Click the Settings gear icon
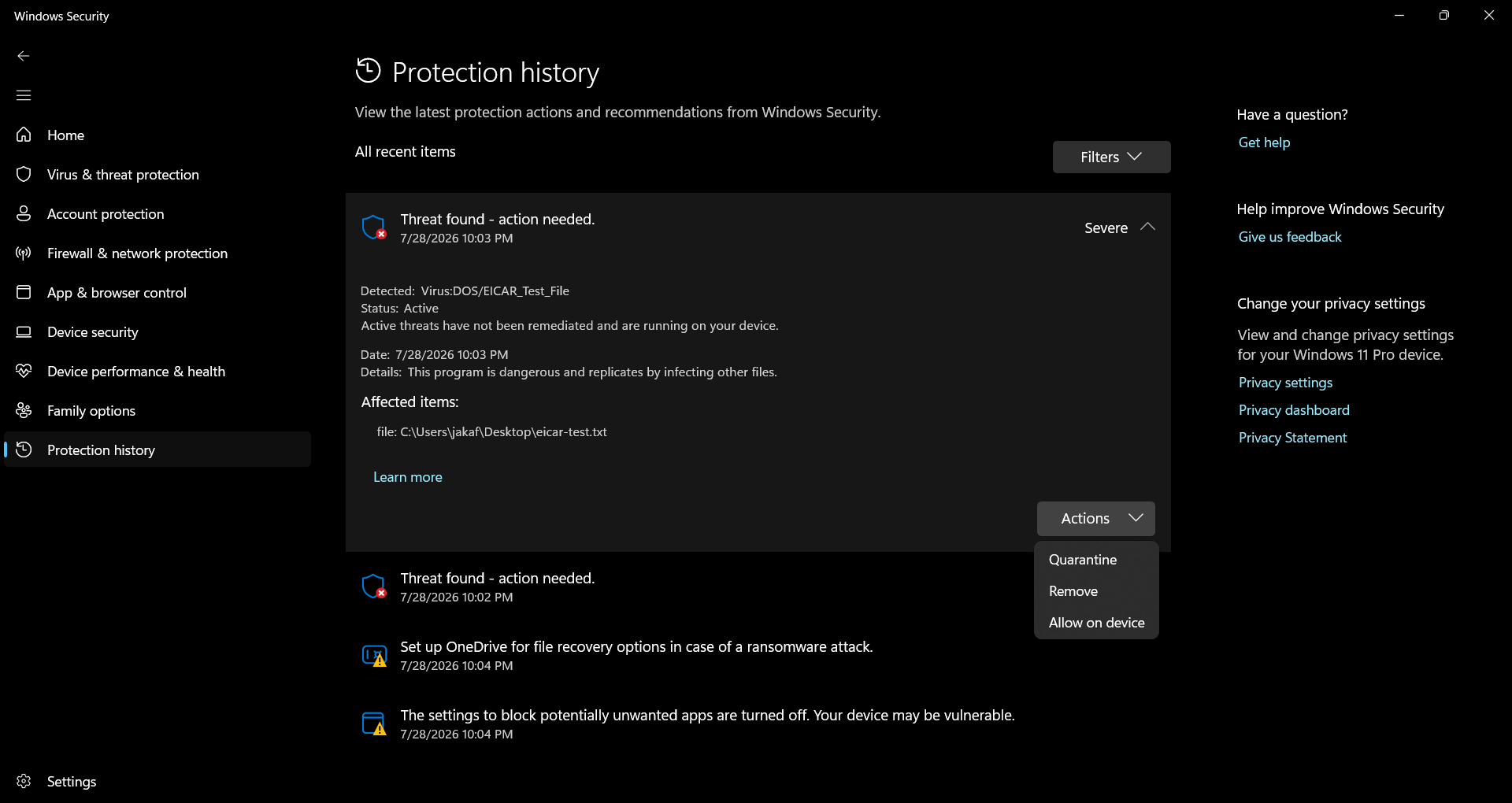Image resolution: width=1512 pixels, height=803 pixels. pyautogui.click(x=24, y=781)
